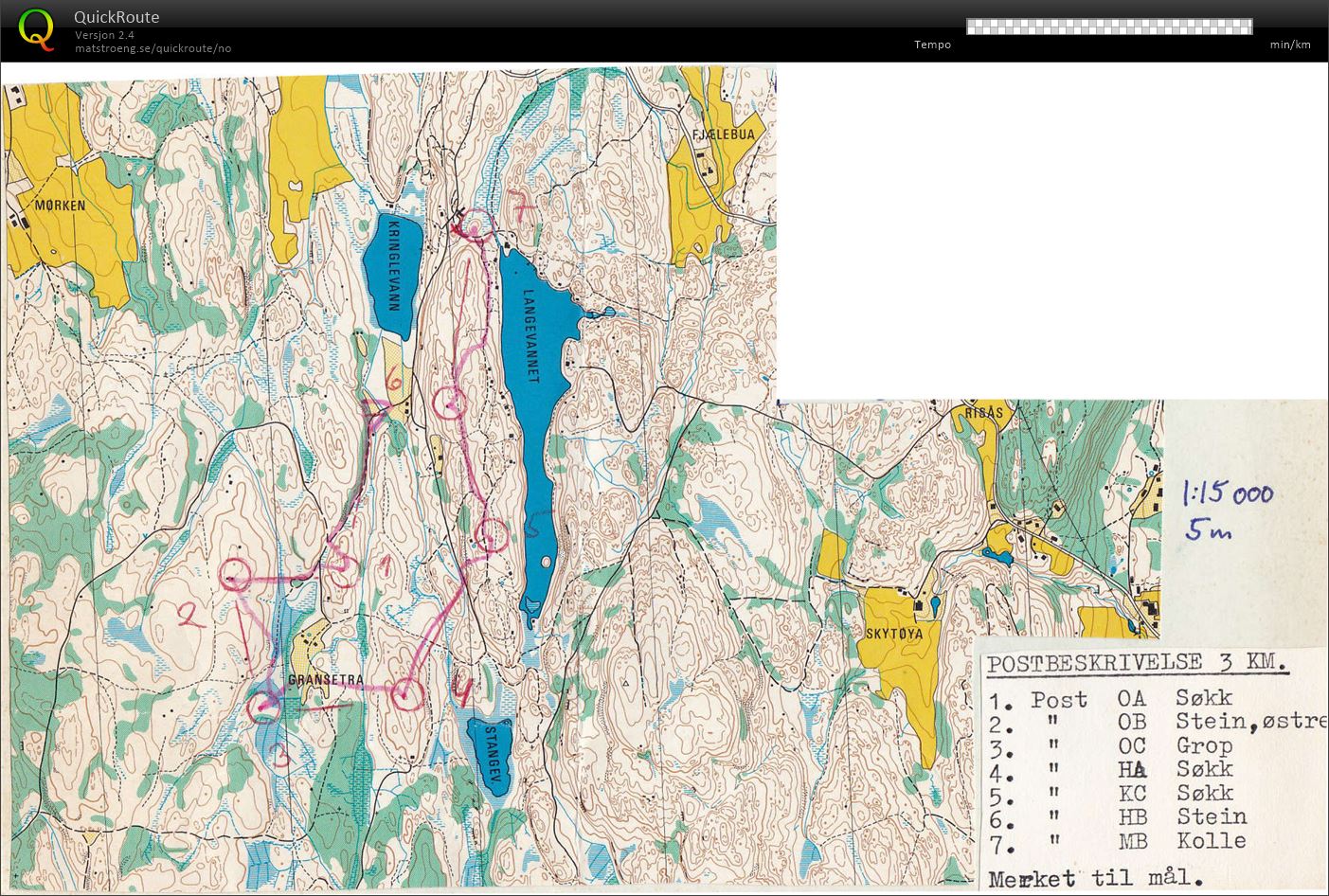Click the handwritten 5m contour note
The height and width of the screenshot is (896, 1329).
click(x=1208, y=529)
